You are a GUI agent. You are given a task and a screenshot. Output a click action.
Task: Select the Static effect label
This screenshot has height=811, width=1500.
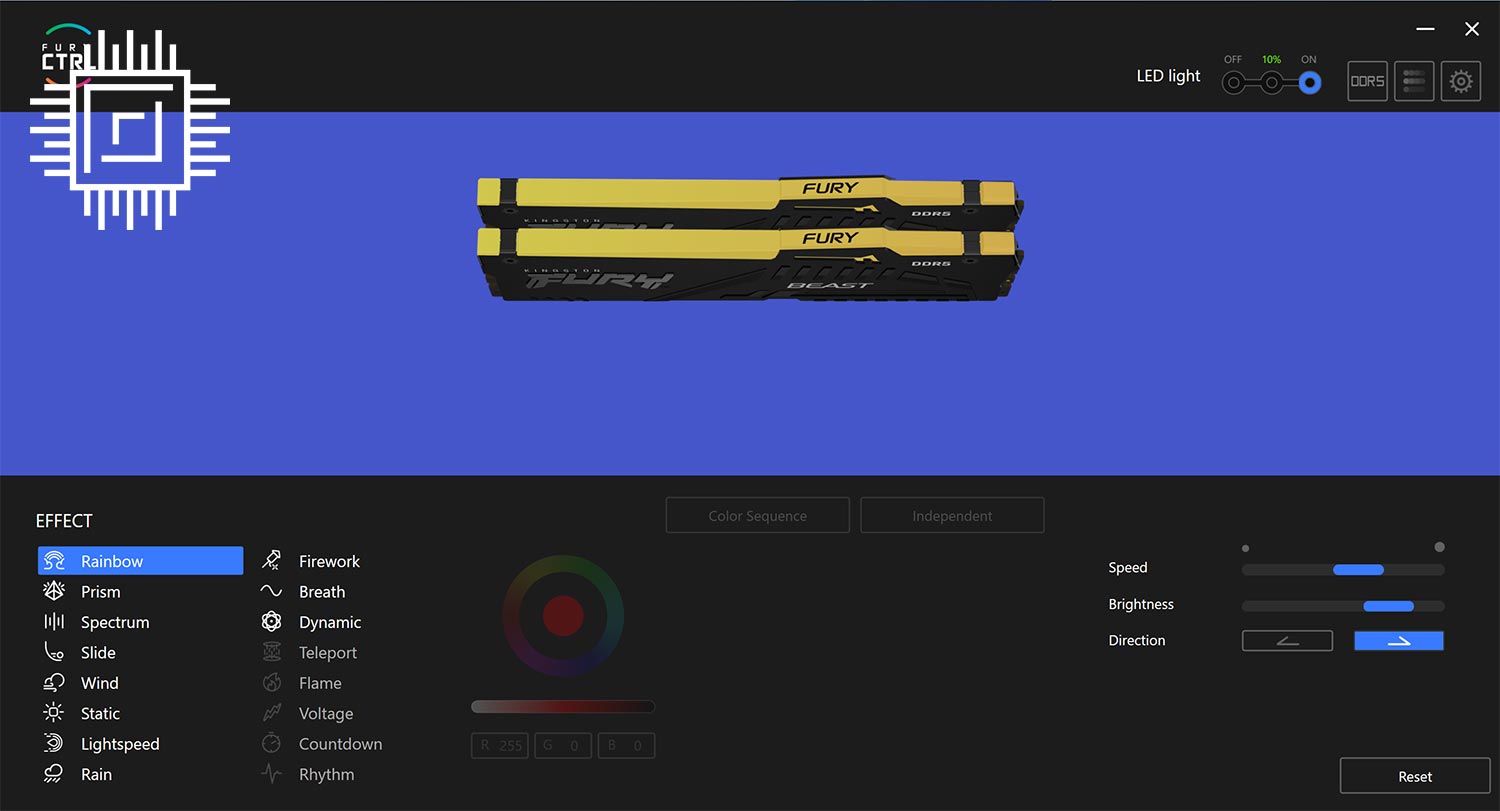[x=100, y=713]
